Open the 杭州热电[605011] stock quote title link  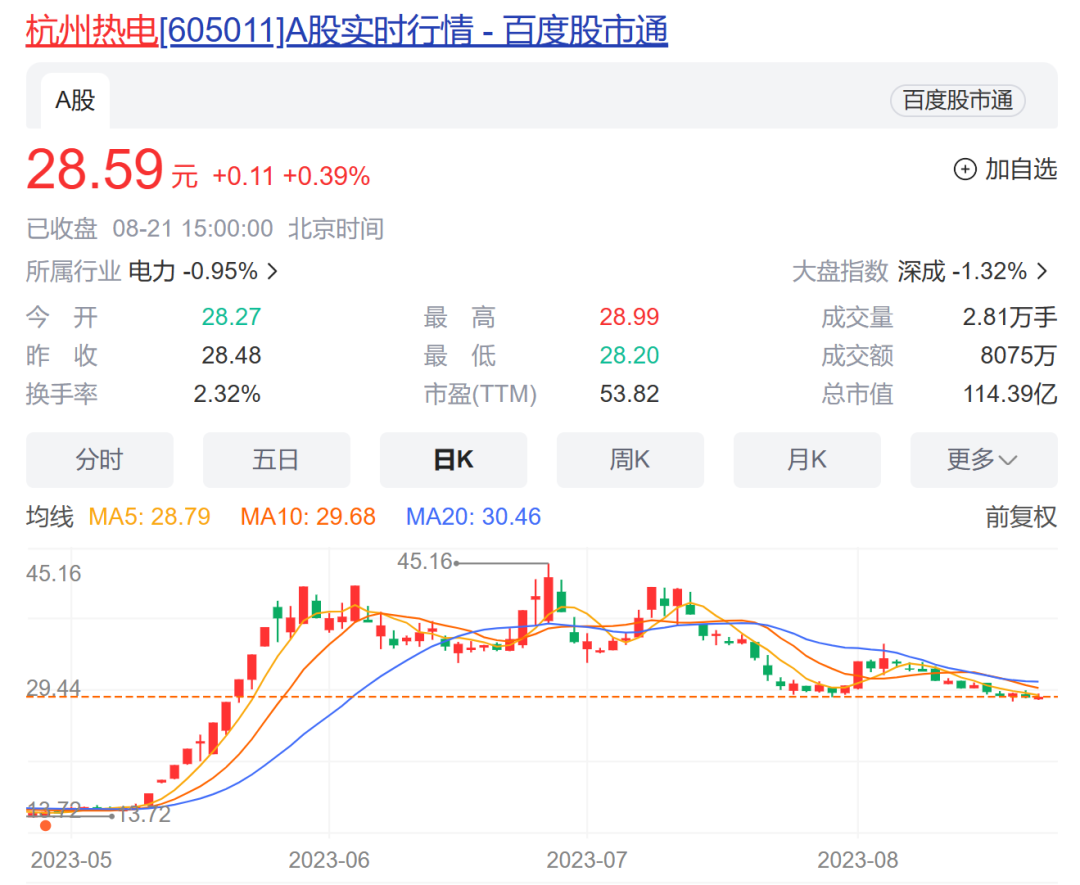click(x=346, y=31)
